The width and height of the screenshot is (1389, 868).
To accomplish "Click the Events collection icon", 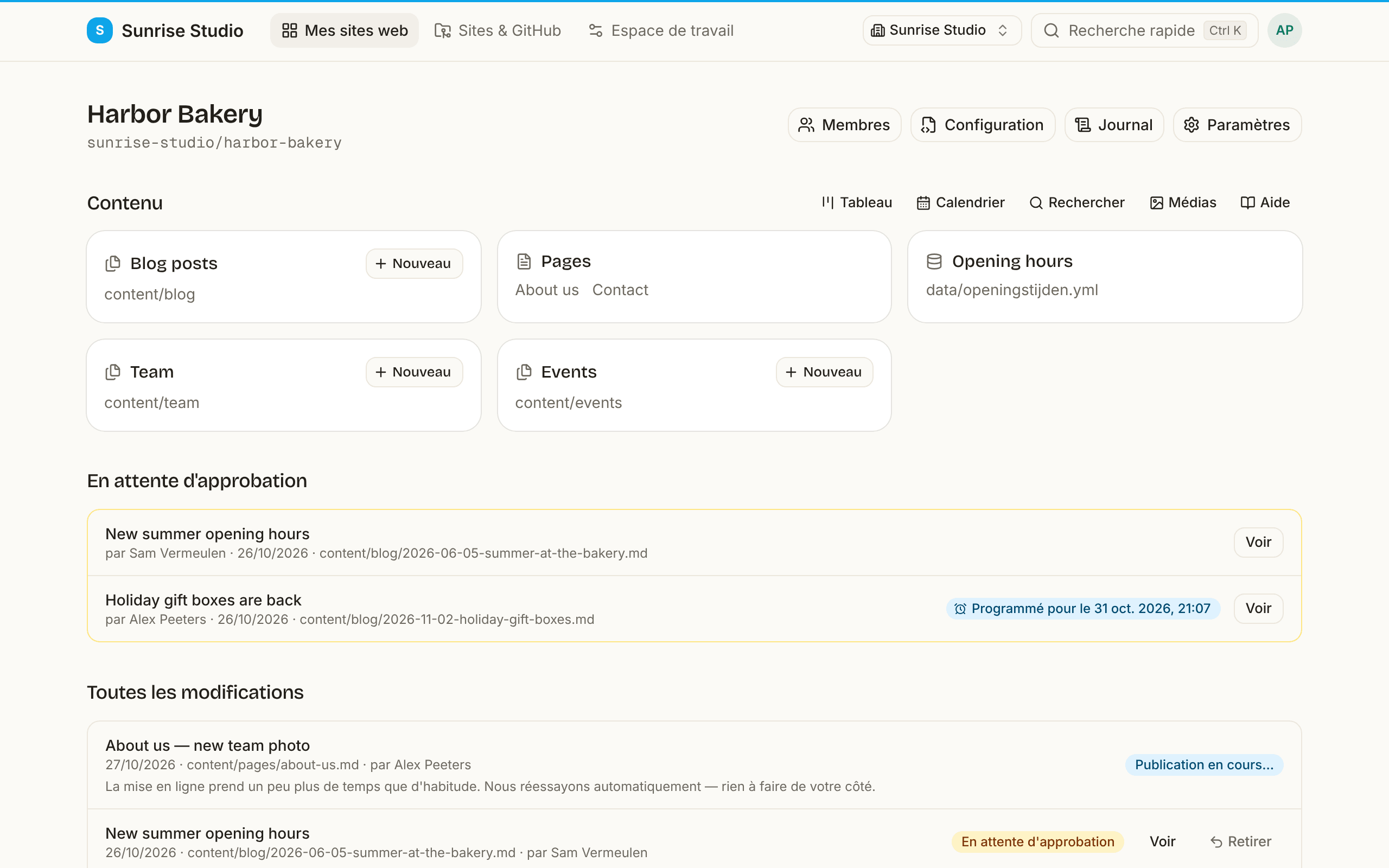I will coord(524,372).
